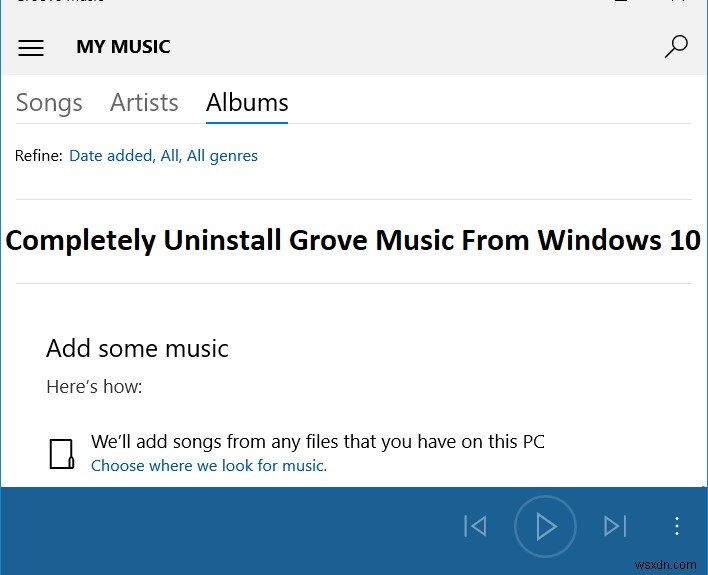Click the music file icon beside add songs
The height and width of the screenshot is (575, 708).
[61, 453]
